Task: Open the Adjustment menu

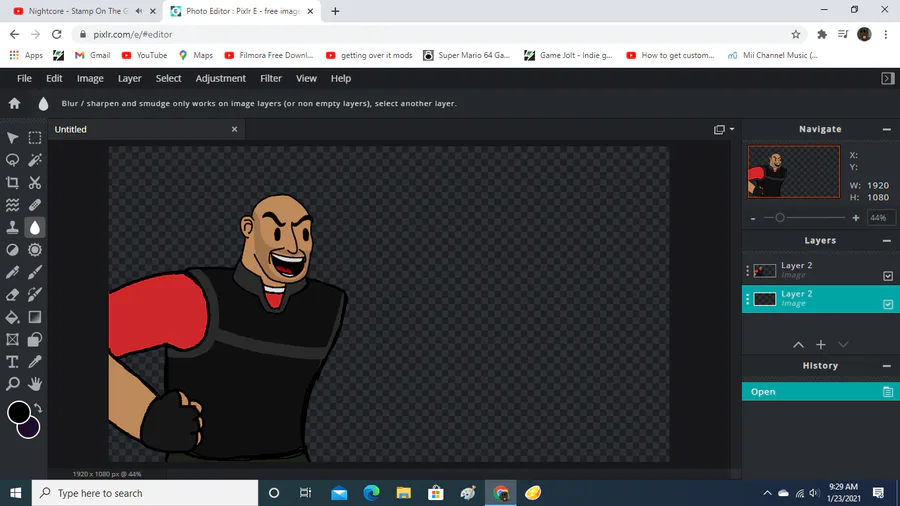Action: (220, 79)
